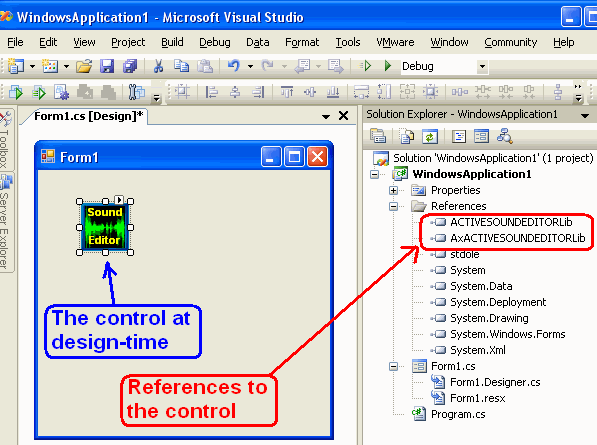Open the Build menu
597x445 pixels.
click(x=172, y=42)
